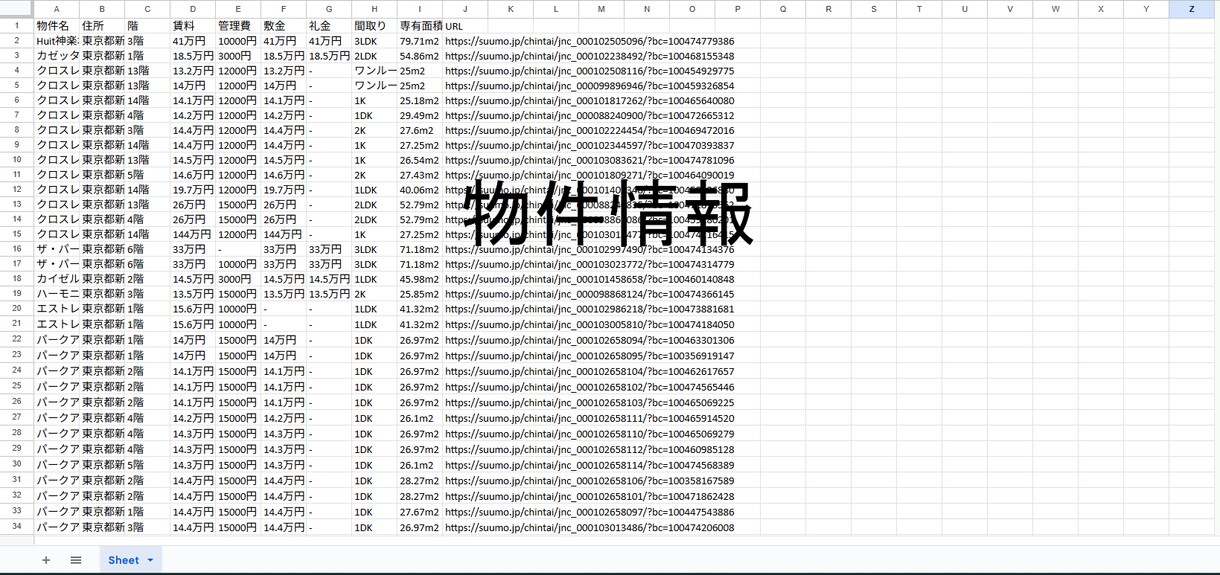The width and height of the screenshot is (1220, 575).
Task: Select the 6階 floor cell in row 16
Action: point(147,249)
